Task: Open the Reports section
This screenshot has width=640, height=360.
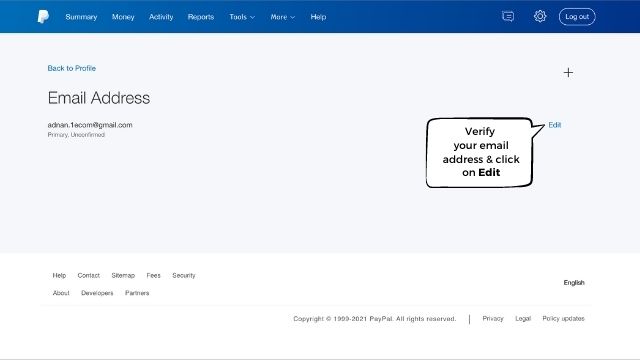Action: (201, 17)
